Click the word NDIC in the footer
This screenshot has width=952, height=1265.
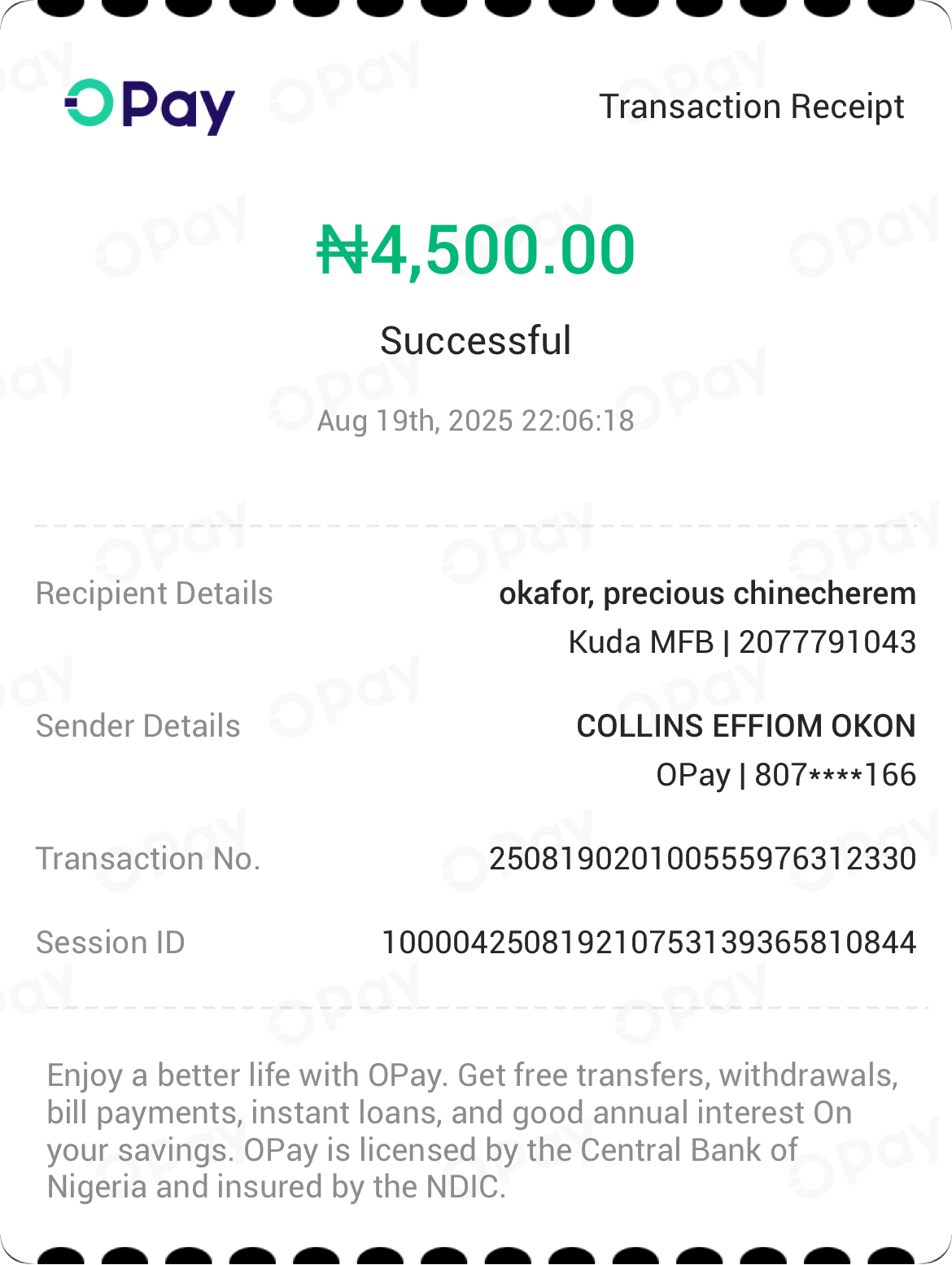pos(465,1187)
